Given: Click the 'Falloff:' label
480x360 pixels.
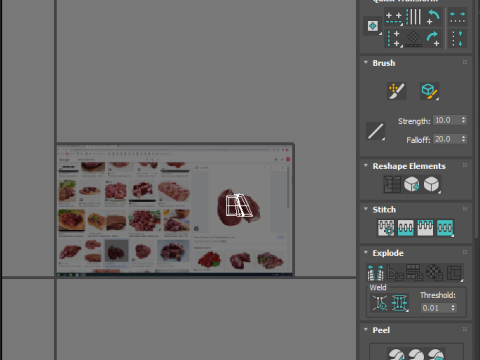Looking at the screenshot, I should coord(418,140).
